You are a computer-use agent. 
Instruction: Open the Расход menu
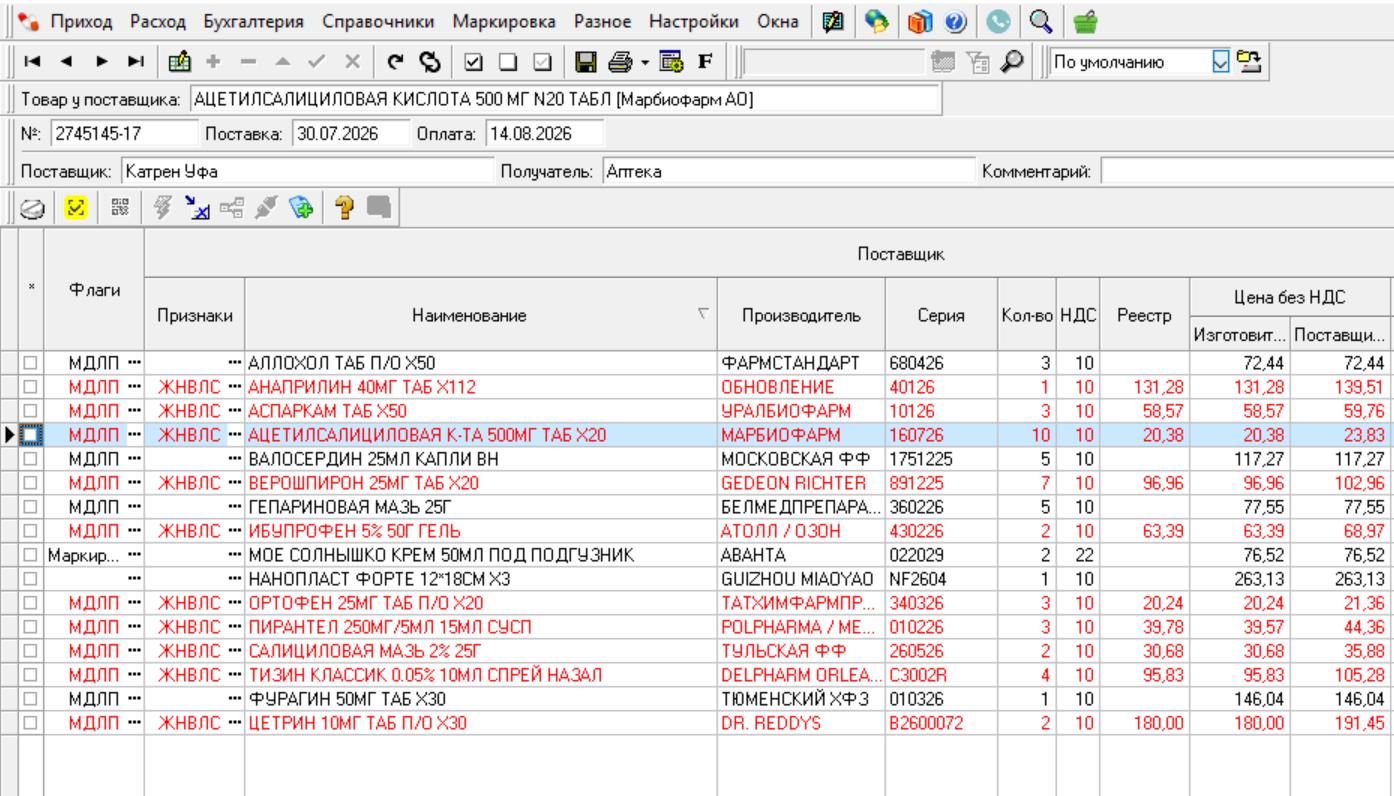tap(158, 21)
